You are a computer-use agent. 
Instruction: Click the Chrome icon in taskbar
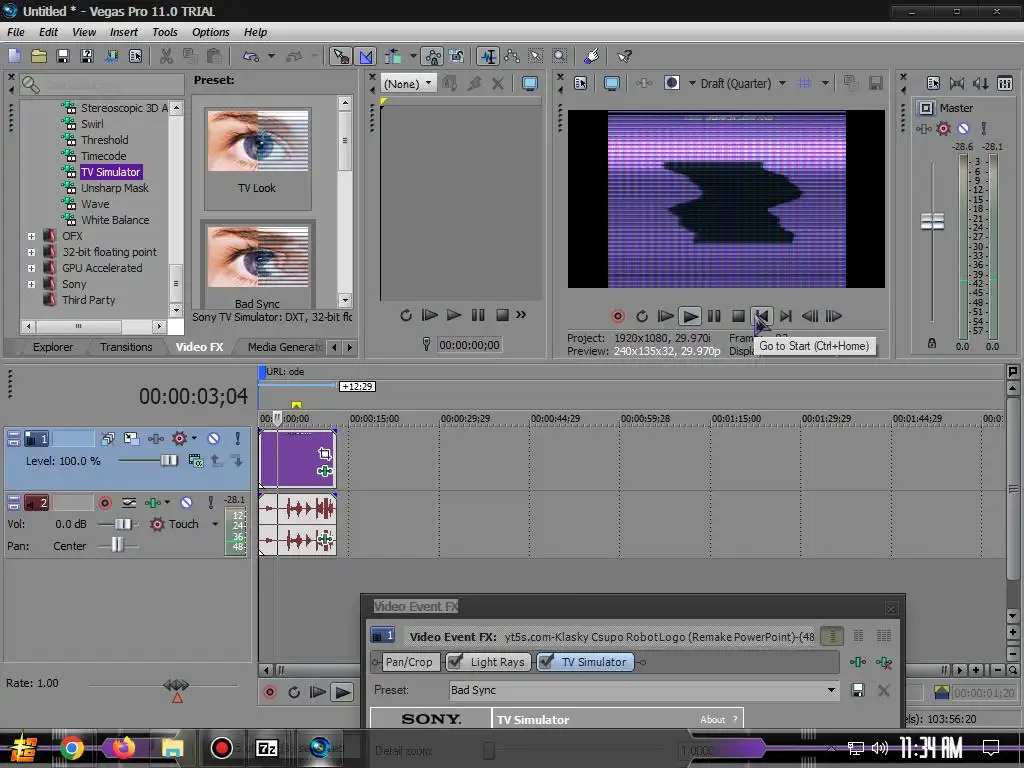point(72,748)
